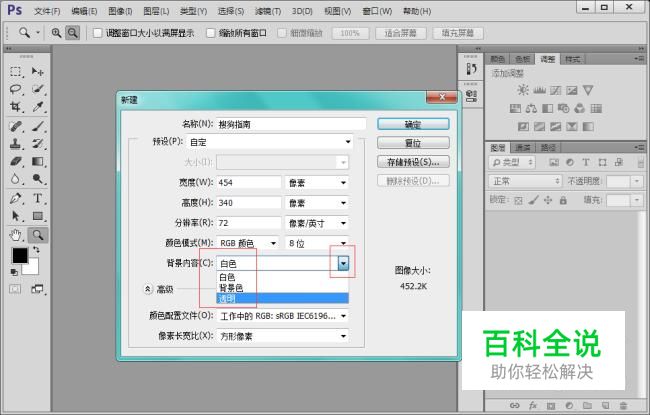The width and height of the screenshot is (650, 415).
Task: Click Zoom Out option in options bar
Action: click(x=73, y=33)
